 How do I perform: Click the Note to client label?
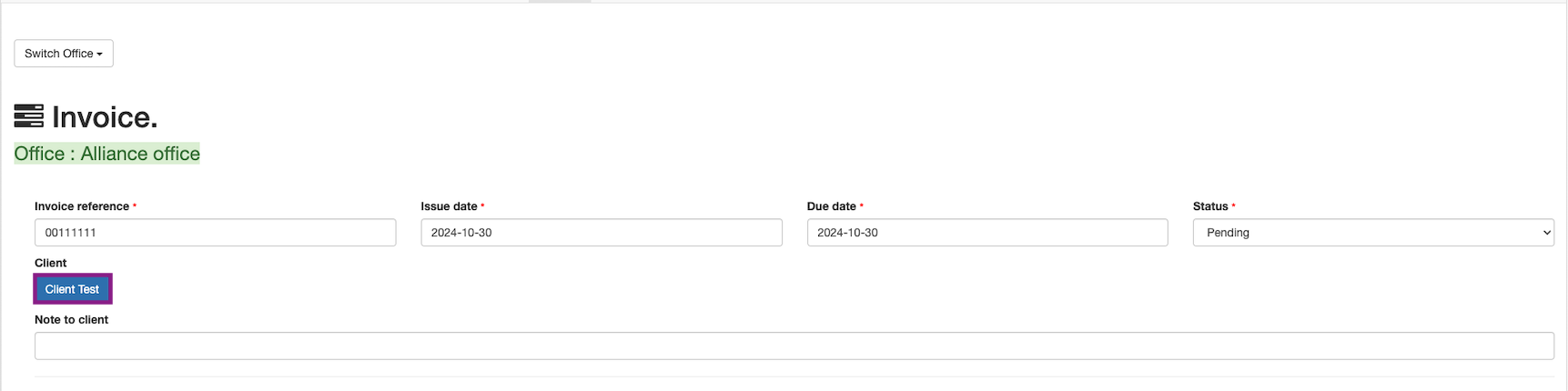[72, 320]
